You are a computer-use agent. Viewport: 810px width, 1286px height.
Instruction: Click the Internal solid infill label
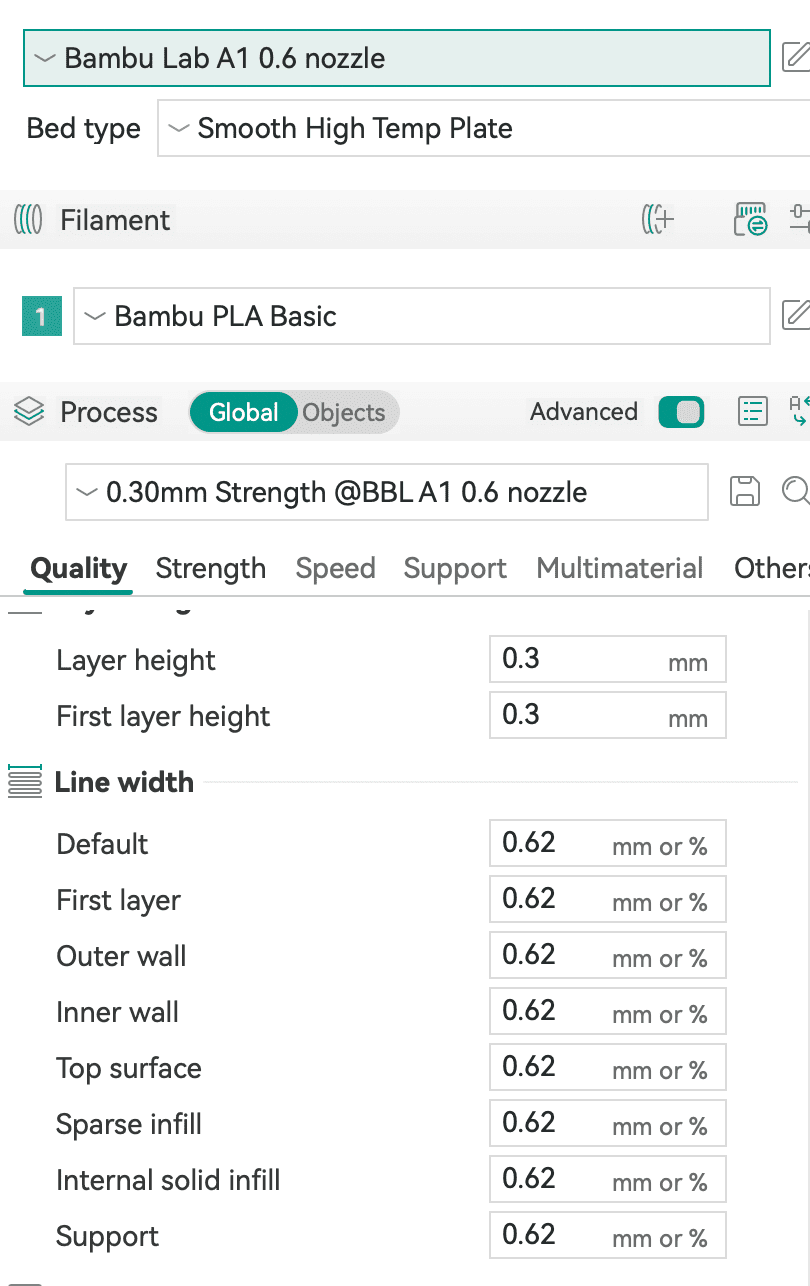point(168,1181)
